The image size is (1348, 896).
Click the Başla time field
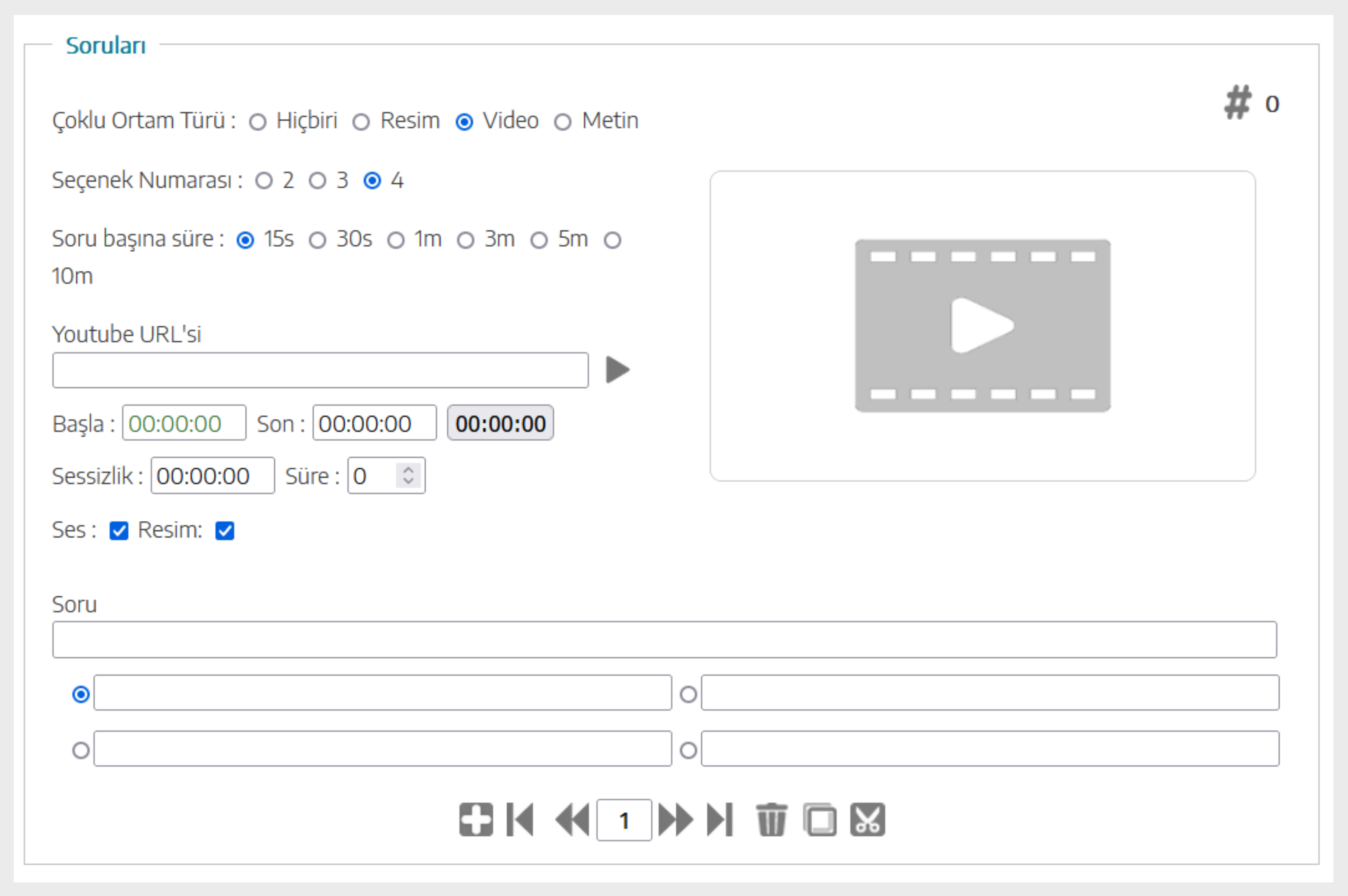pyautogui.click(x=184, y=423)
